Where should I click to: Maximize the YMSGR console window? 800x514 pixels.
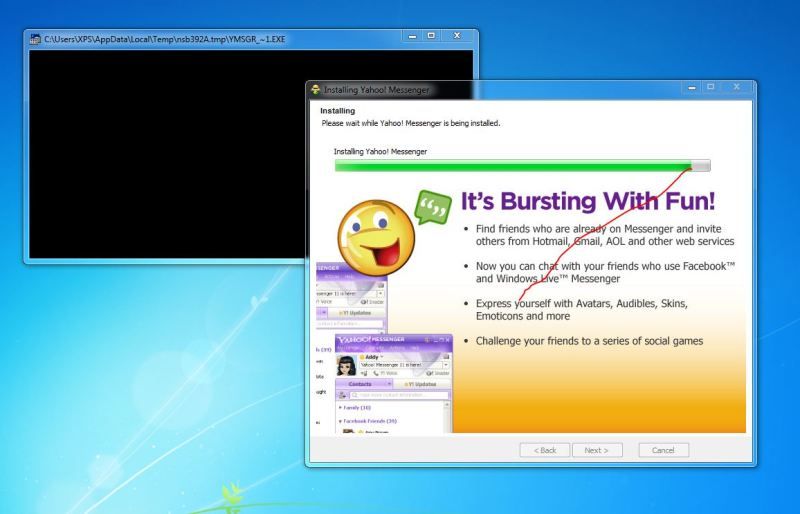click(x=431, y=36)
